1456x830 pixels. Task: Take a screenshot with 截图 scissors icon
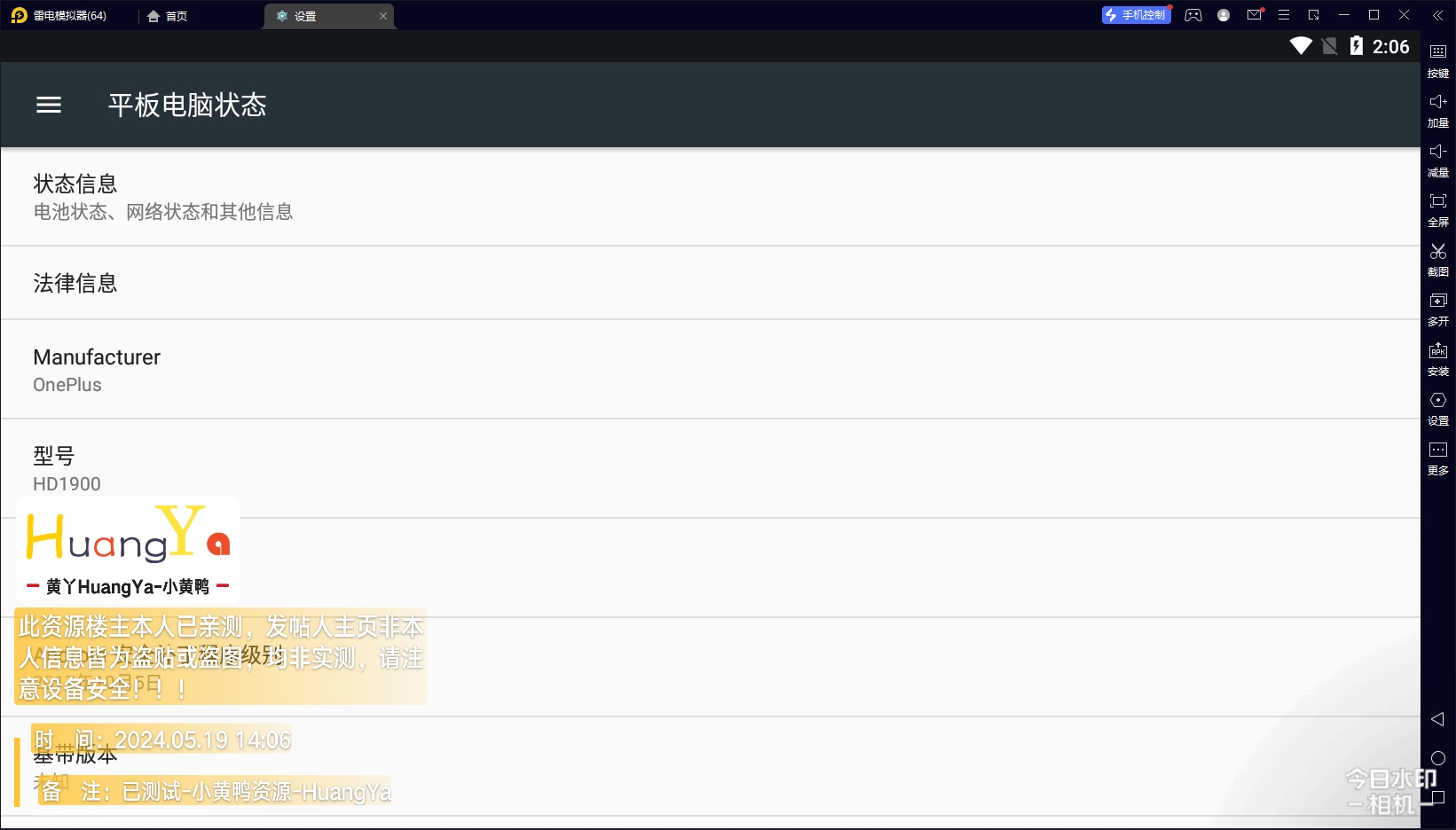[x=1437, y=257]
